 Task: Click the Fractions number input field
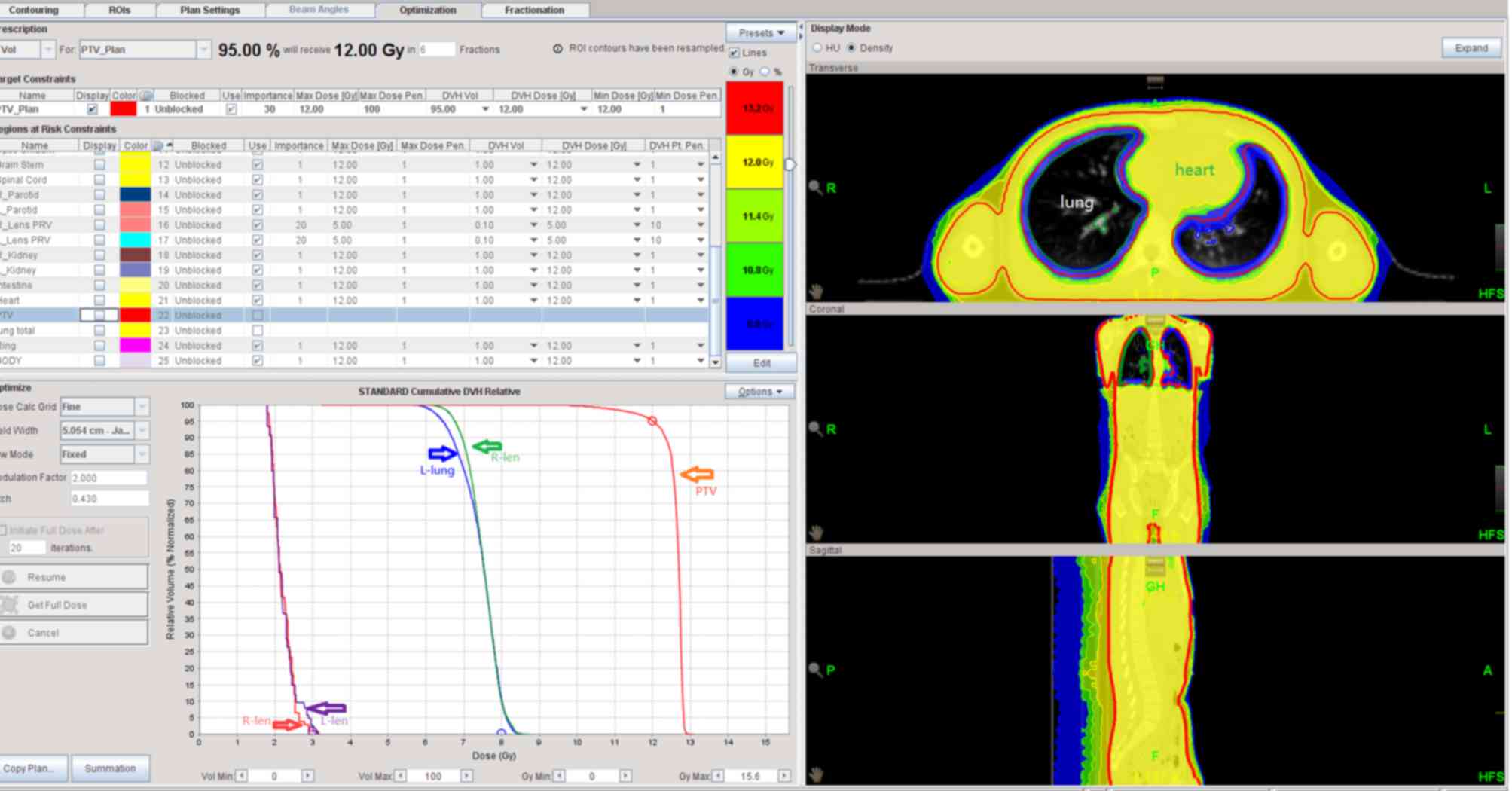point(436,50)
